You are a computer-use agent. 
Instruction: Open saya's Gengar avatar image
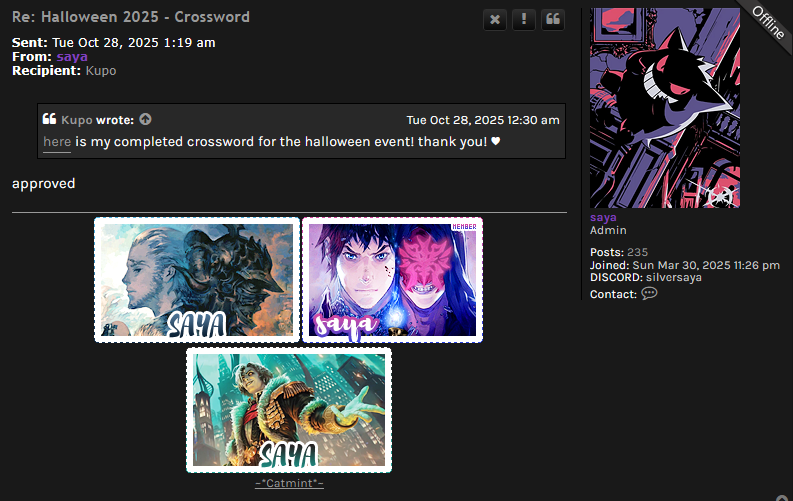[665, 108]
